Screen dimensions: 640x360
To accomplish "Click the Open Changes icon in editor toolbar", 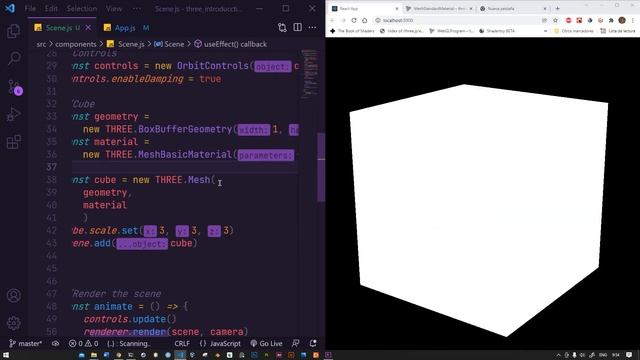I will (282, 27).
